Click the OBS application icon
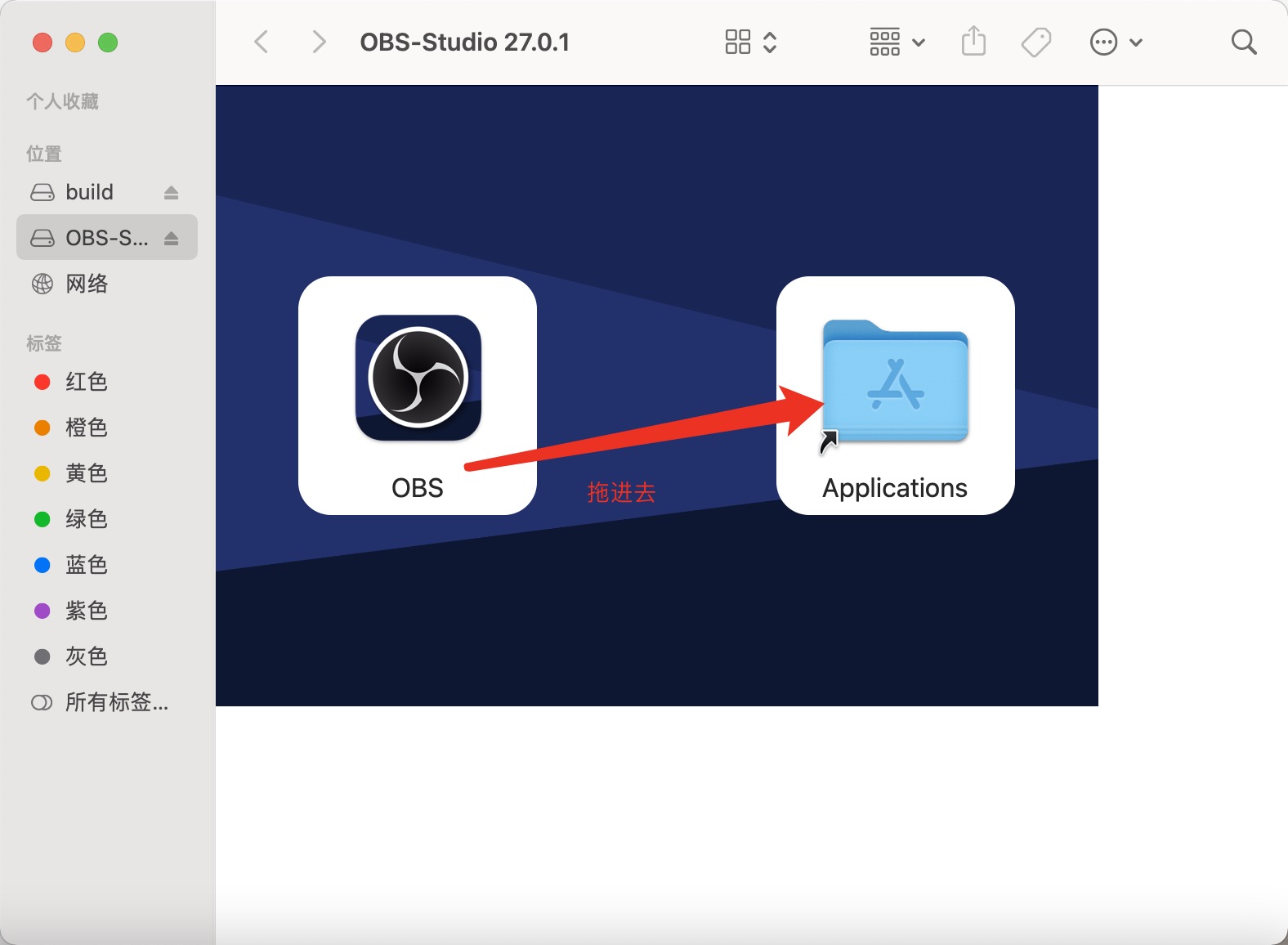Image resolution: width=1288 pixels, height=945 pixels. pyautogui.click(x=418, y=378)
